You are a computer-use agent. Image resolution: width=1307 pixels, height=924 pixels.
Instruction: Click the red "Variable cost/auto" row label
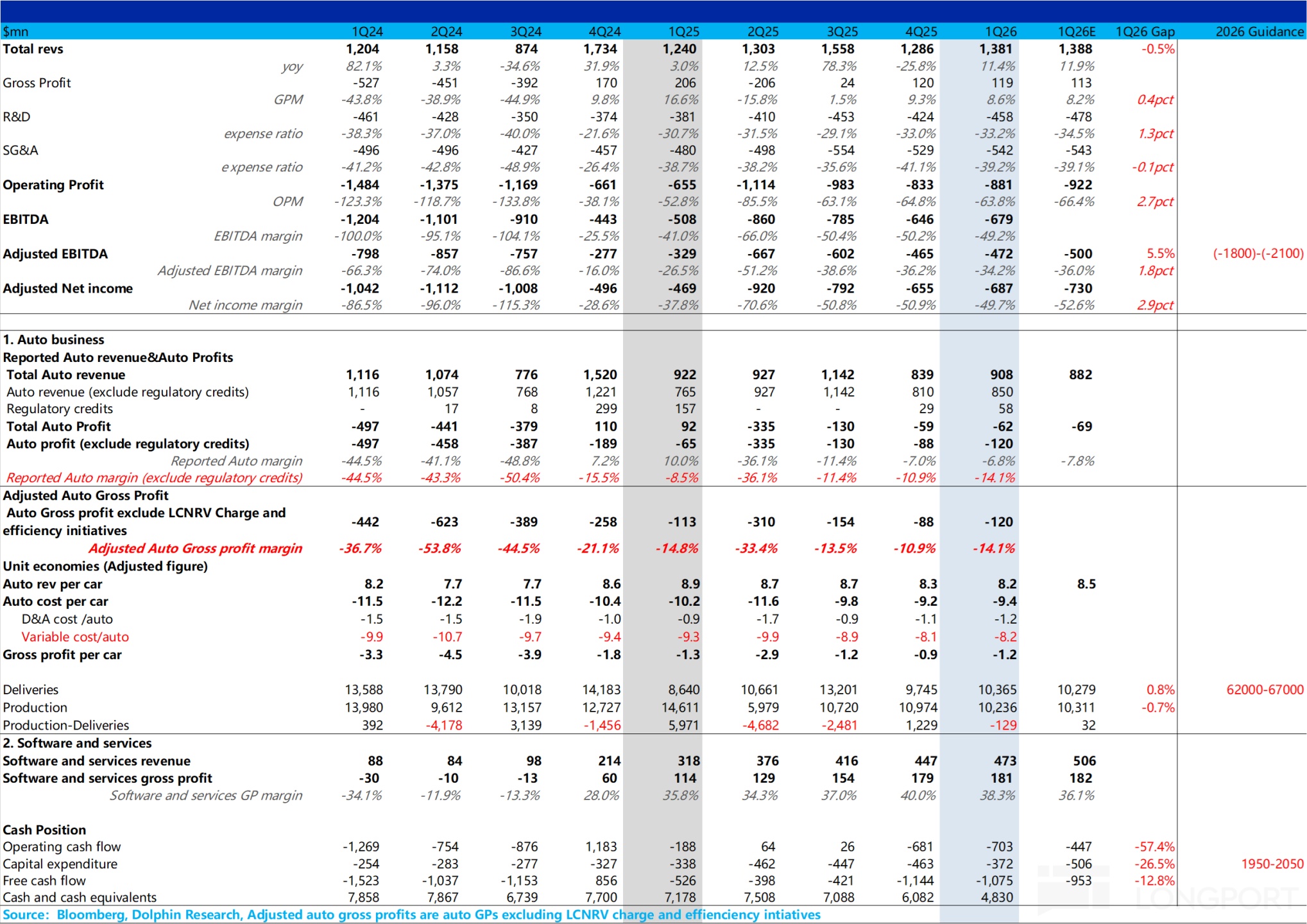pos(75,637)
